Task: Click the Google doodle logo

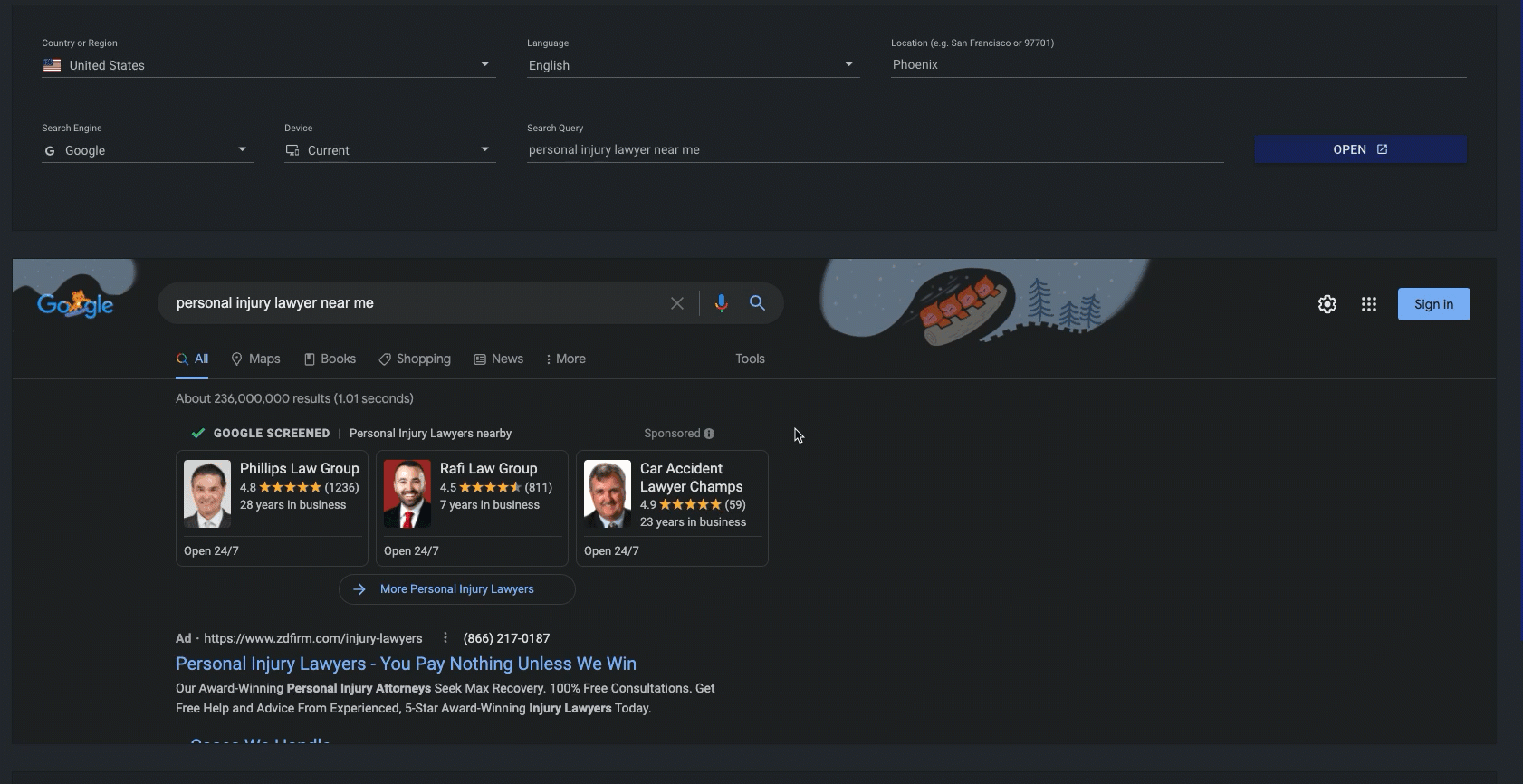Action: click(x=75, y=304)
